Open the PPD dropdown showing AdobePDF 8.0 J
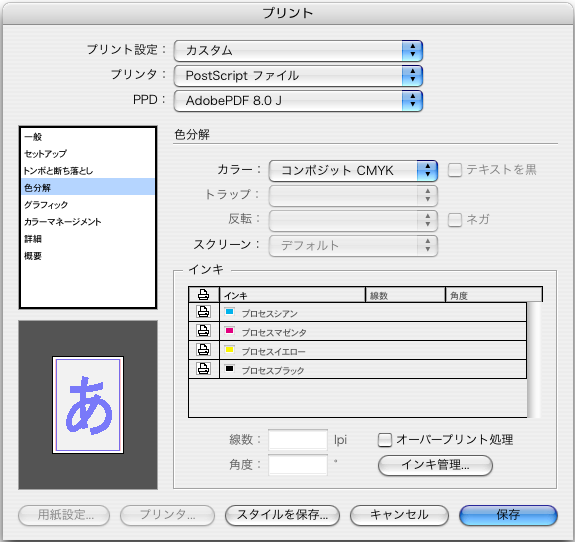The height and width of the screenshot is (542, 575). (x=298, y=101)
